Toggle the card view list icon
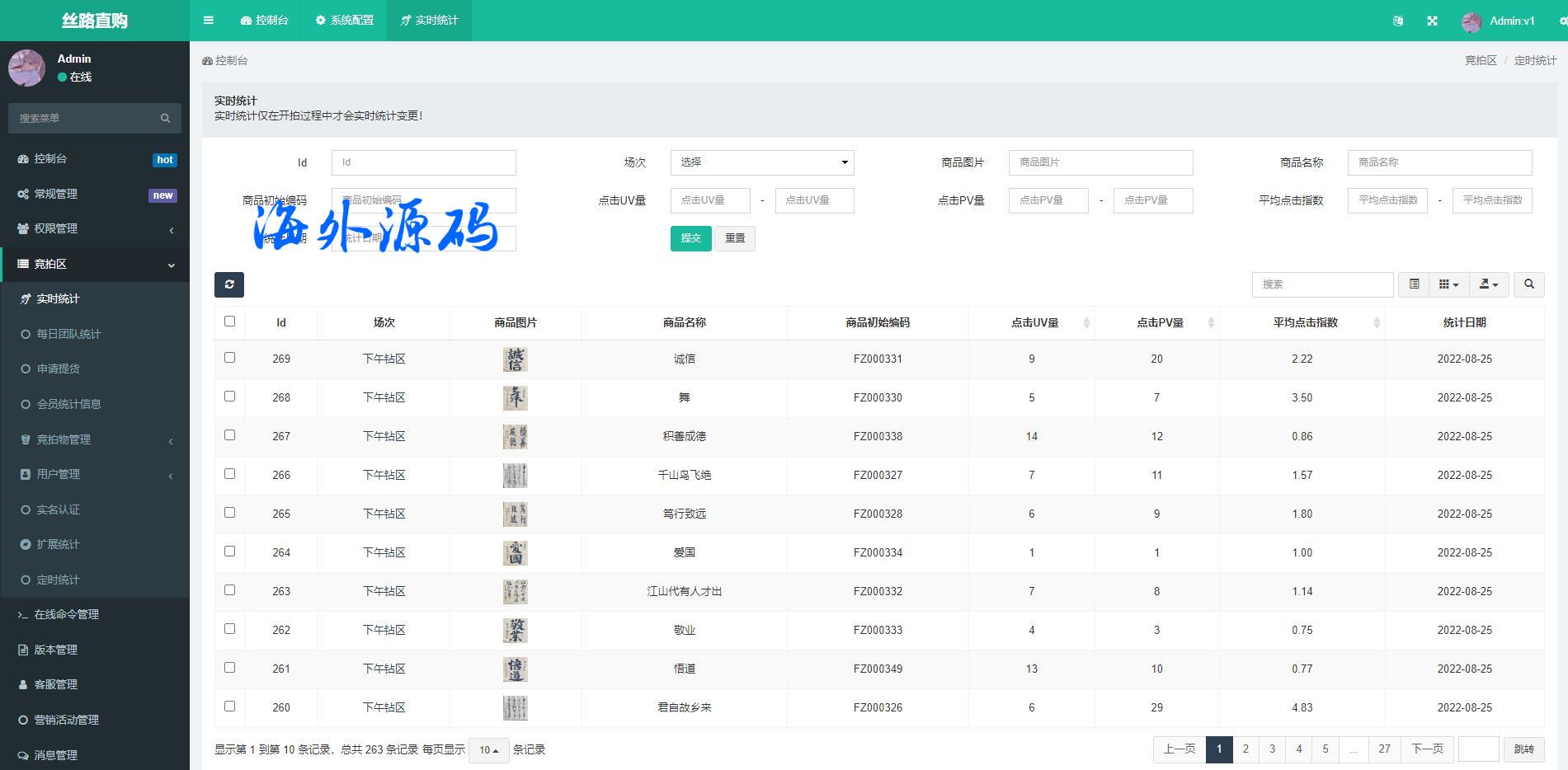This screenshot has width=1568, height=770. [1414, 284]
